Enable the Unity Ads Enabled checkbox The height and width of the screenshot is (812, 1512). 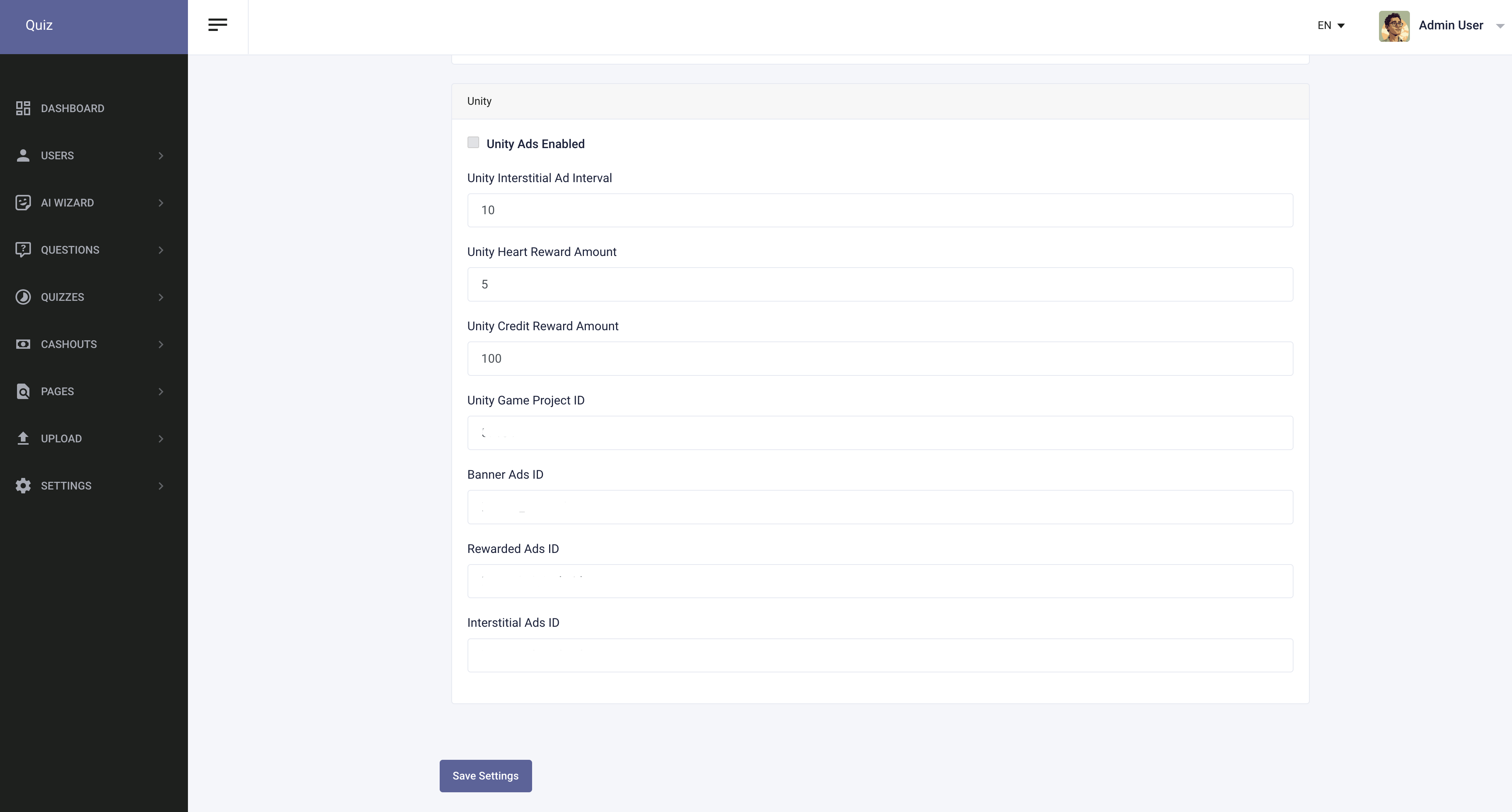[473, 143]
